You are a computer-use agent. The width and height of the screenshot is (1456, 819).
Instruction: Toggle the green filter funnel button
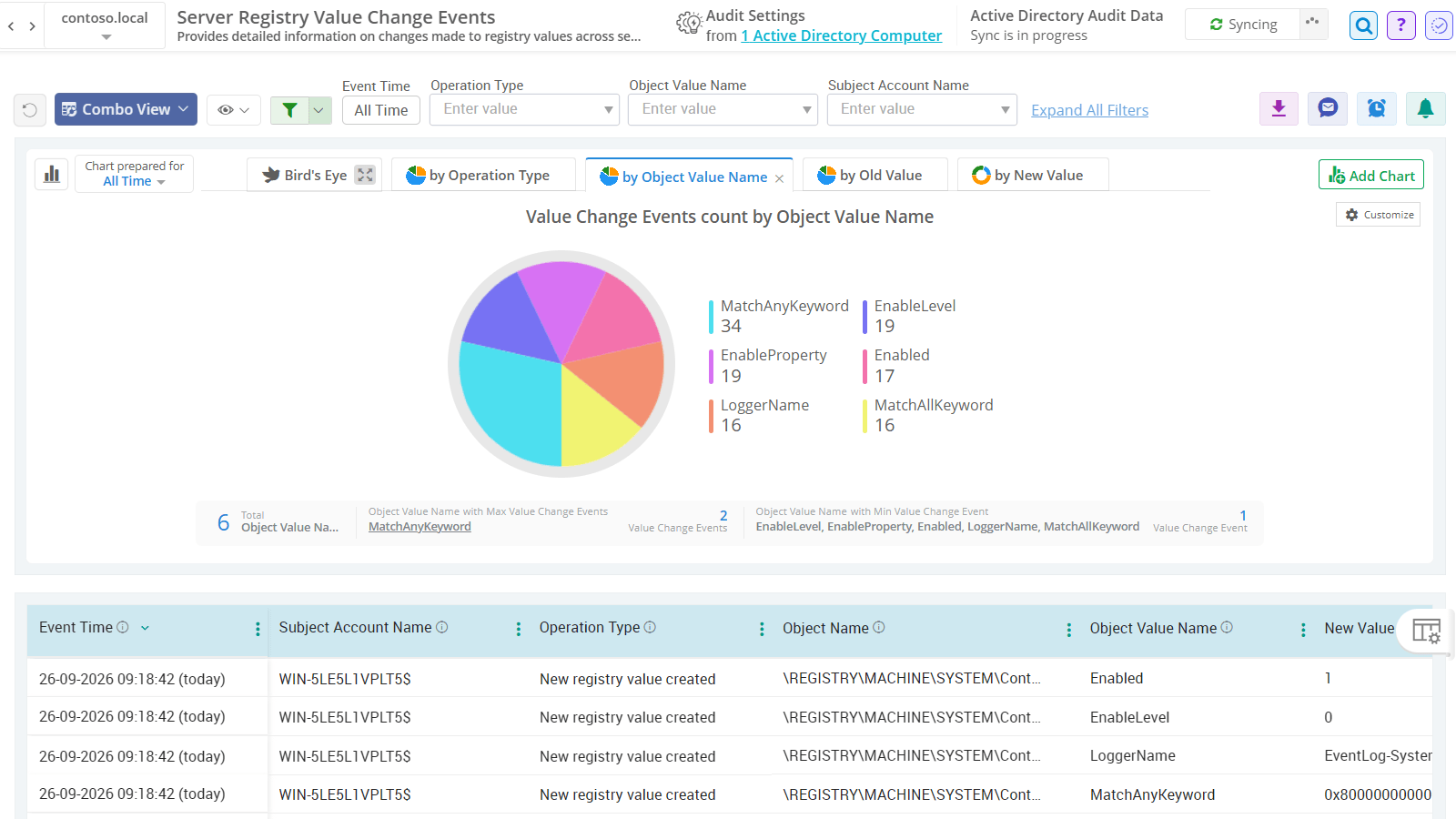[x=289, y=110]
